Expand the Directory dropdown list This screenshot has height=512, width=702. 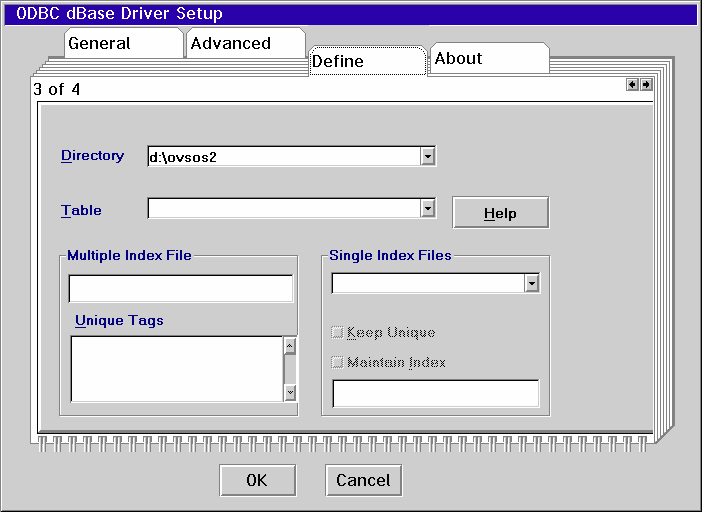pos(428,156)
